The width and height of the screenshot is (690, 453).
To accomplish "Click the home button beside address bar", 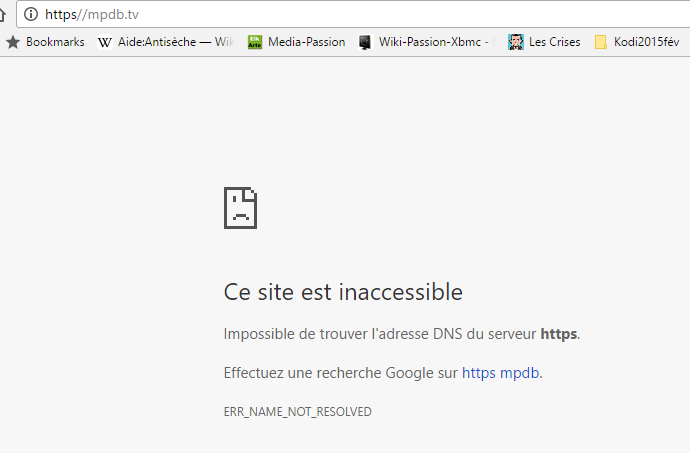I will [x=2, y=15].
